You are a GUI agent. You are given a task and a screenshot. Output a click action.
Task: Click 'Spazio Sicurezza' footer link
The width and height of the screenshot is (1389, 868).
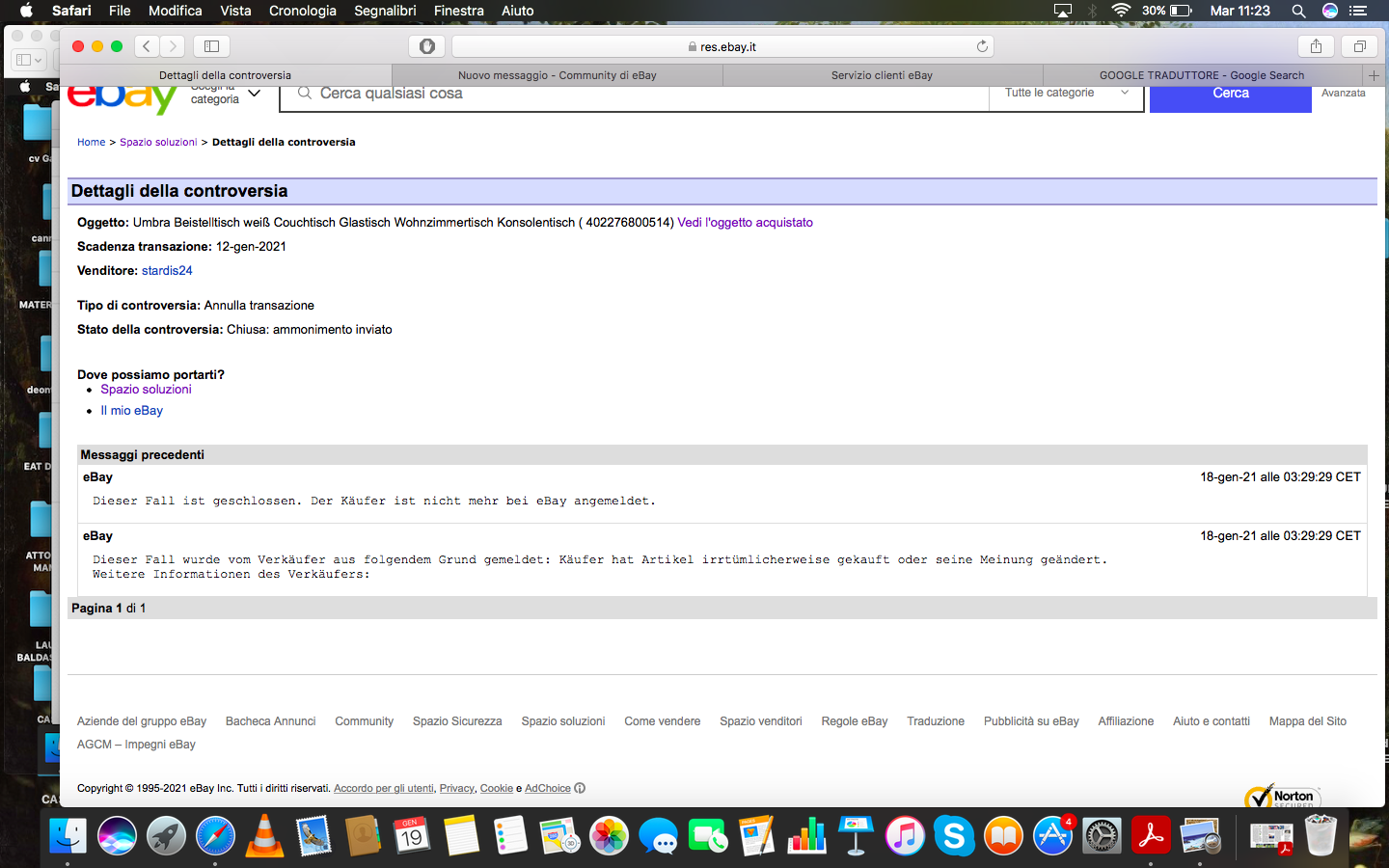[457, 721]
